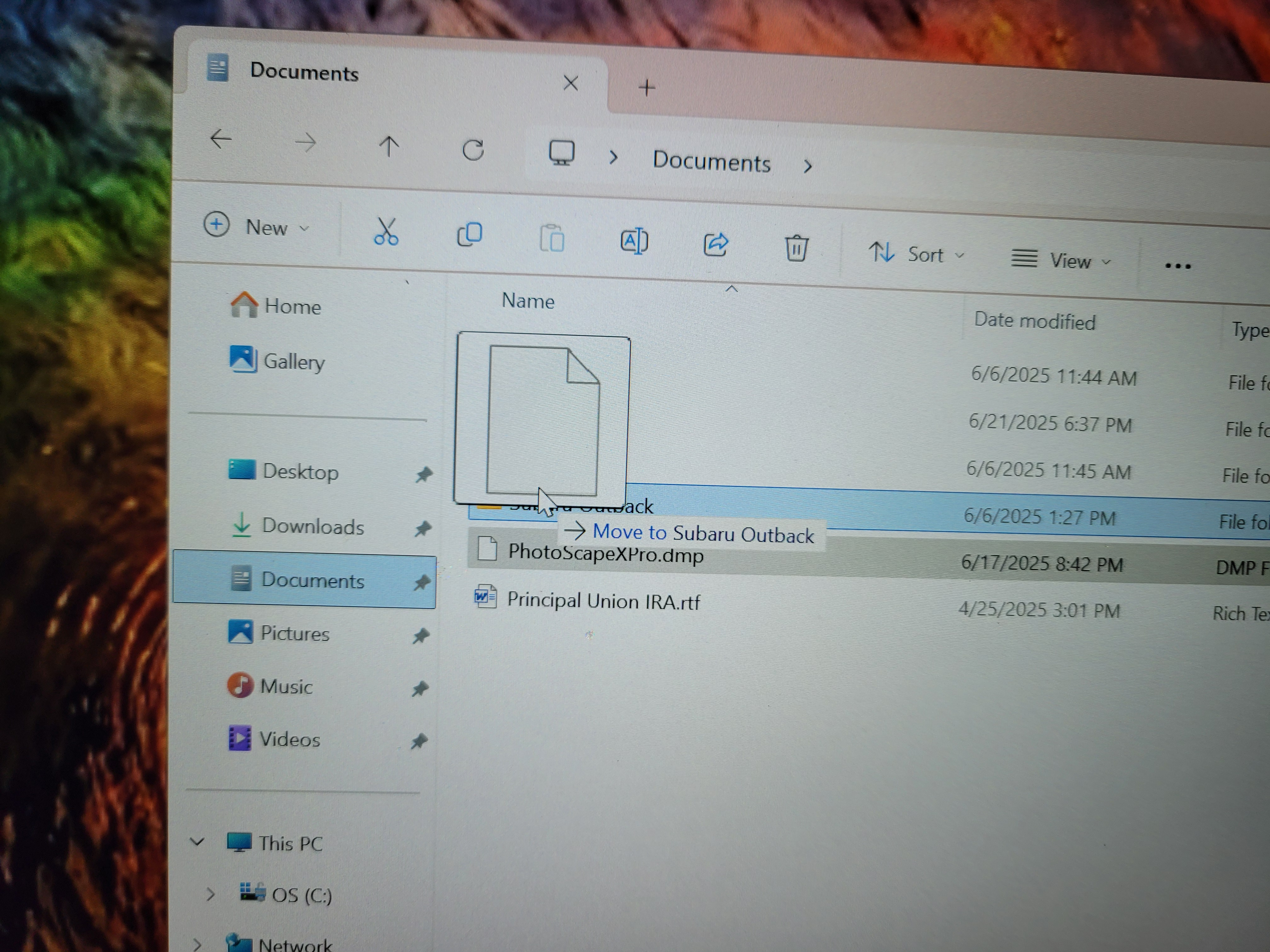The height and width of the screenshot is (952, 1270).
Task: Collapse the This PC tree node
Action: coord(197,842)
